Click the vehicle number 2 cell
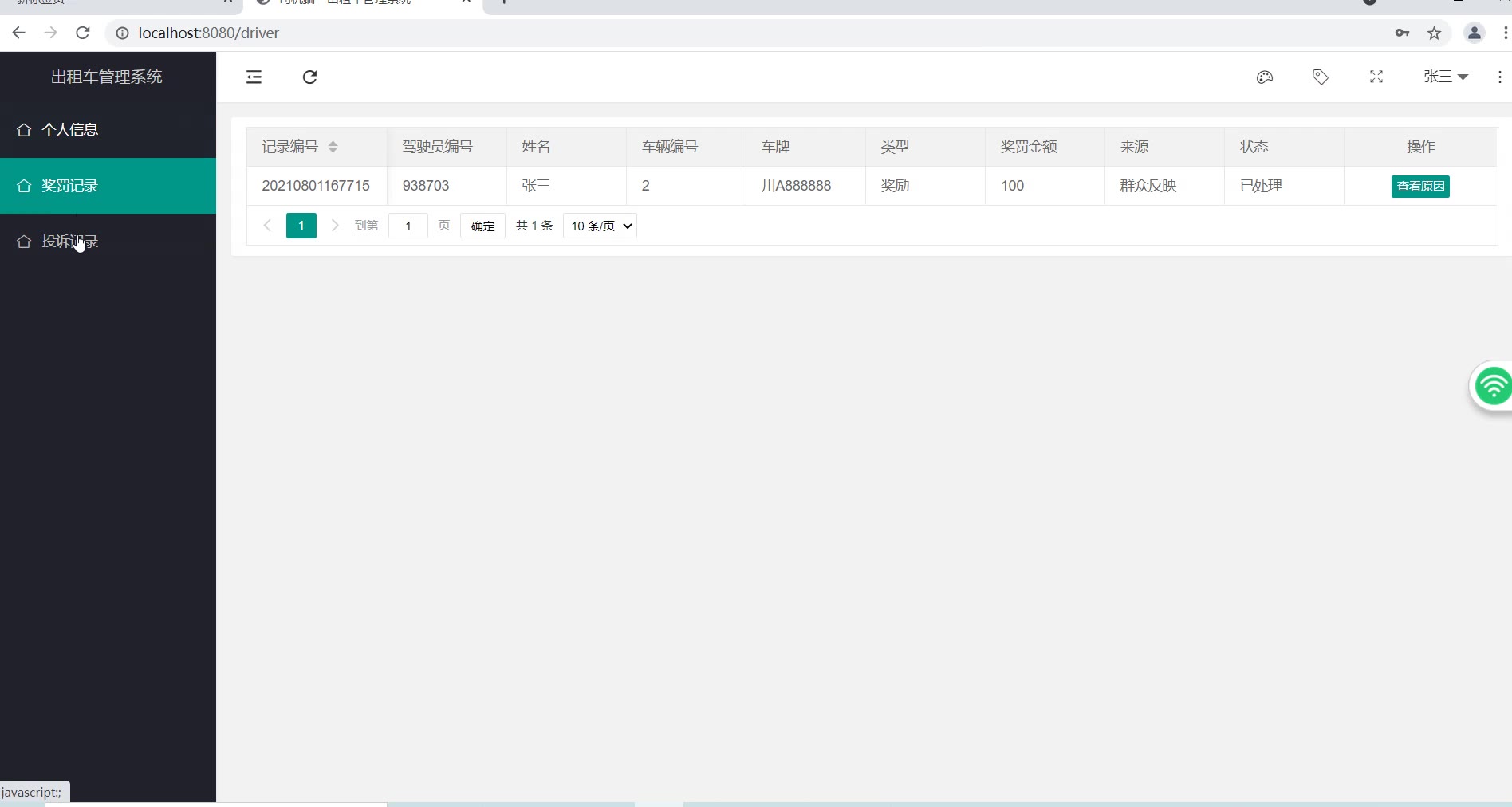 coord(686,186)
